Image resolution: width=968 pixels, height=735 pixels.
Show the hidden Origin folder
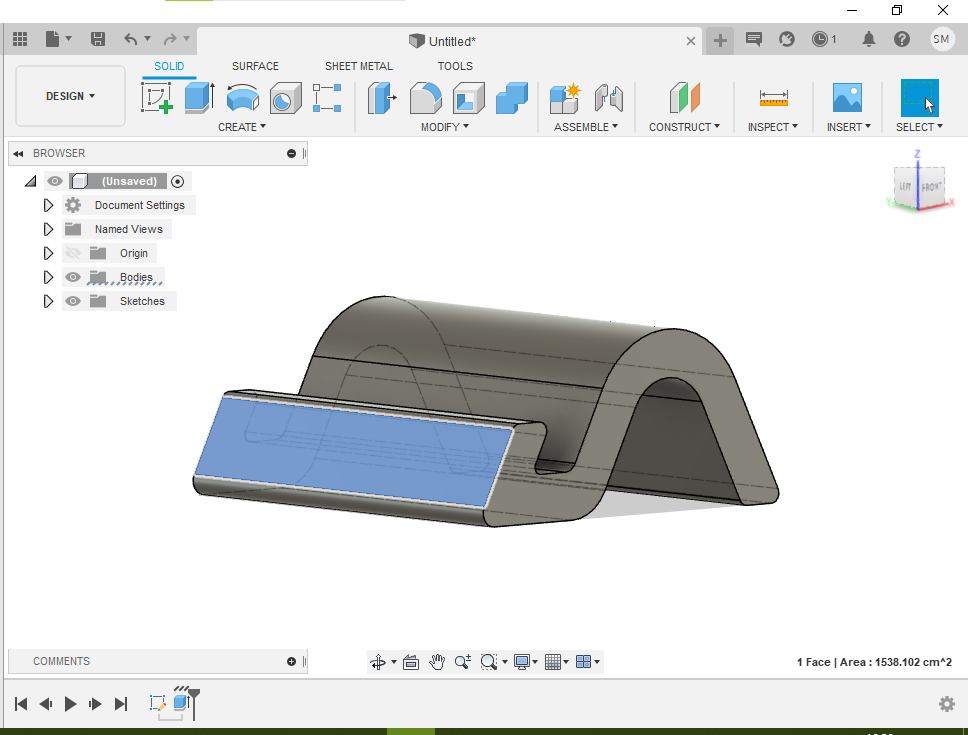coord(73,253)
